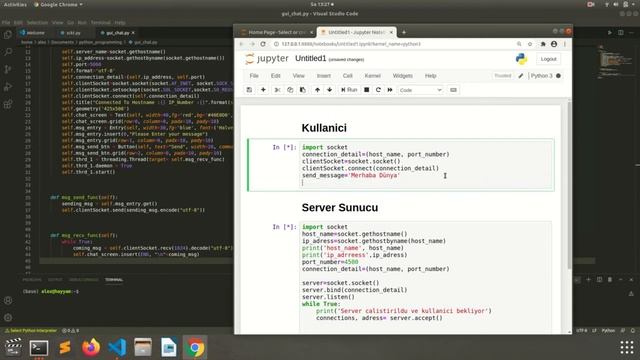Click the Kullanici heading cell
The image size is (640, 360).
tap(324, 128)
